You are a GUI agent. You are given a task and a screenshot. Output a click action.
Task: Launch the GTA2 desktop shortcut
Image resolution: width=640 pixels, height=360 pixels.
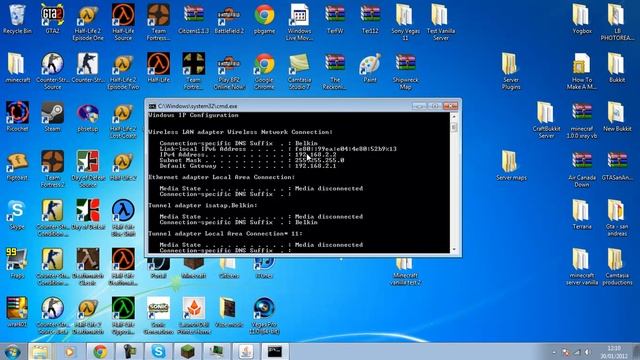click(x=52, y=19)
